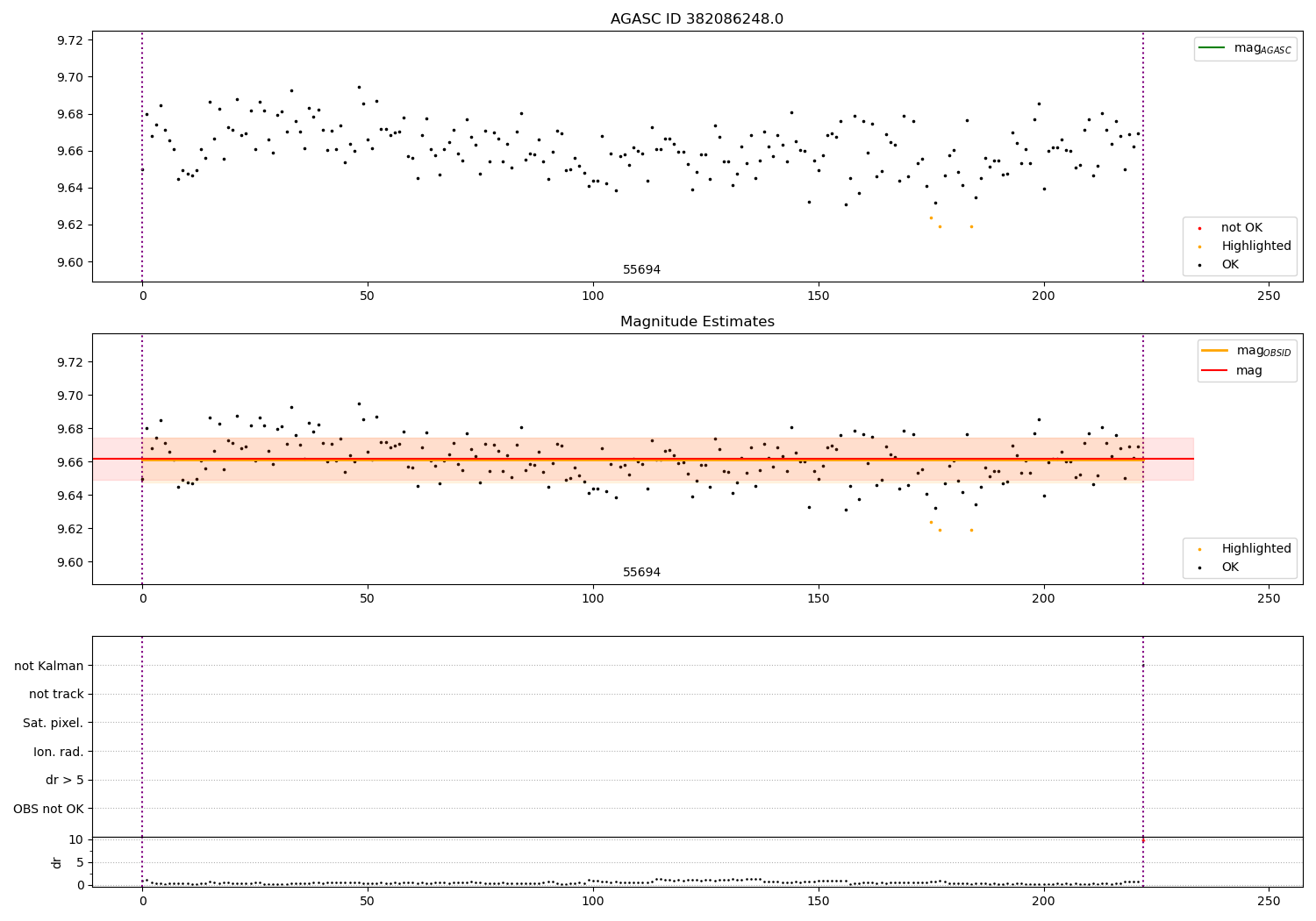Click the title 'AGASC ID 382086248.0'
Image resolution: width=1316 pixels, height=921 pixels.
697,19
